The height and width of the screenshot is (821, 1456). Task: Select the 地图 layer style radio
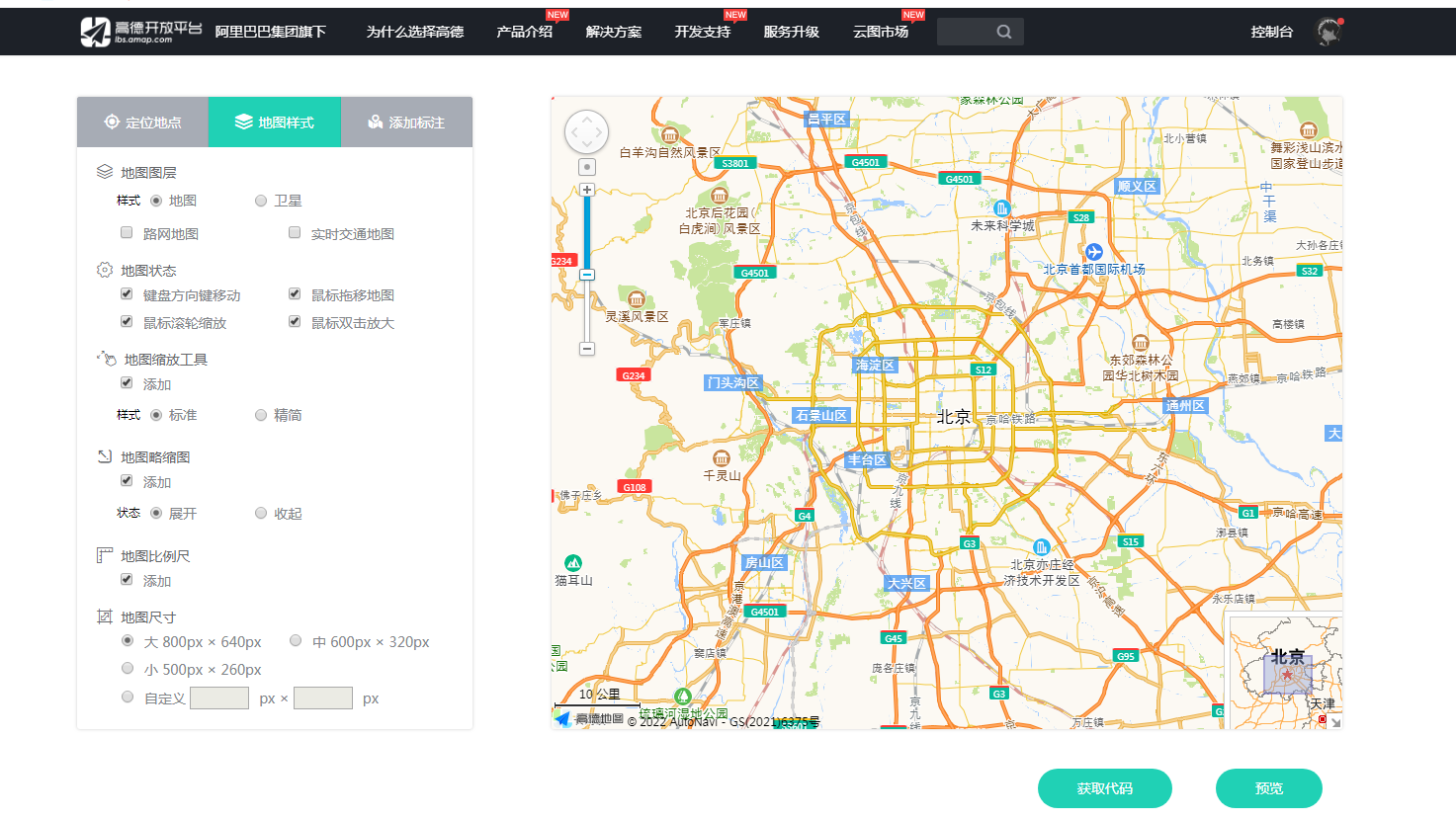[x=156, y=201]
